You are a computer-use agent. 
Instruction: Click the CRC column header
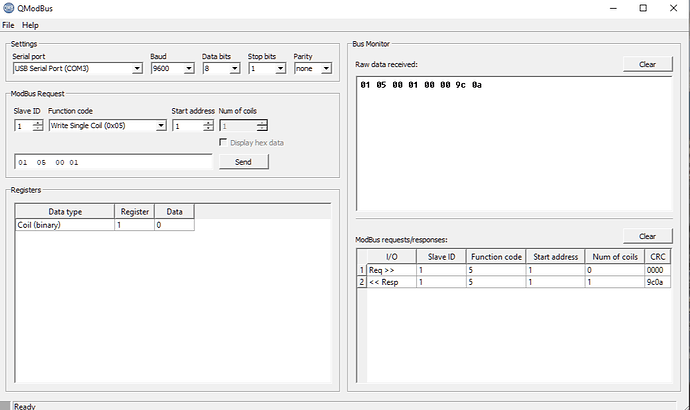click(656, 257)
